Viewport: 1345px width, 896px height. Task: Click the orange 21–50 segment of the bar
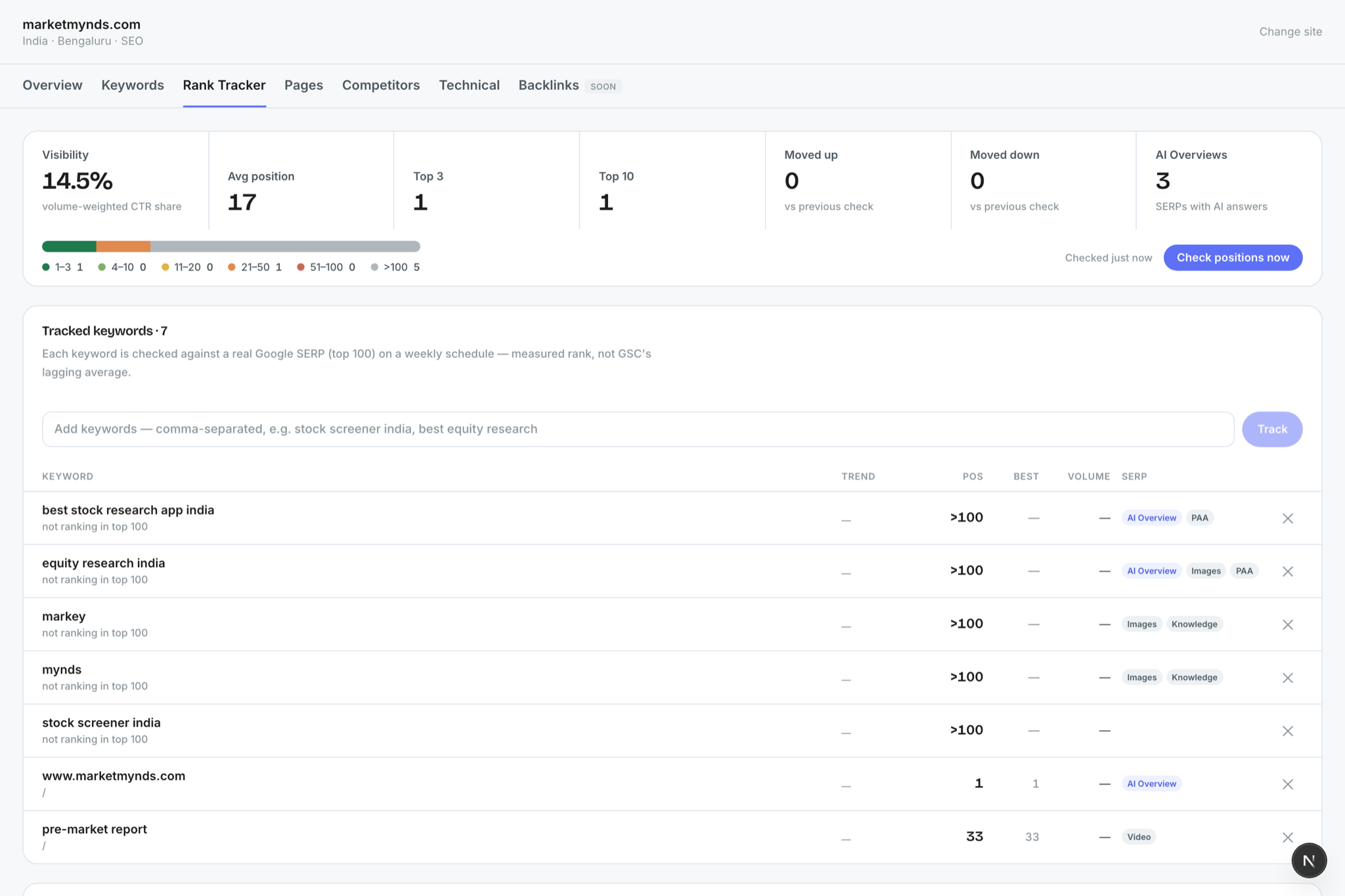pyautogui.click(x=123, y=246)
